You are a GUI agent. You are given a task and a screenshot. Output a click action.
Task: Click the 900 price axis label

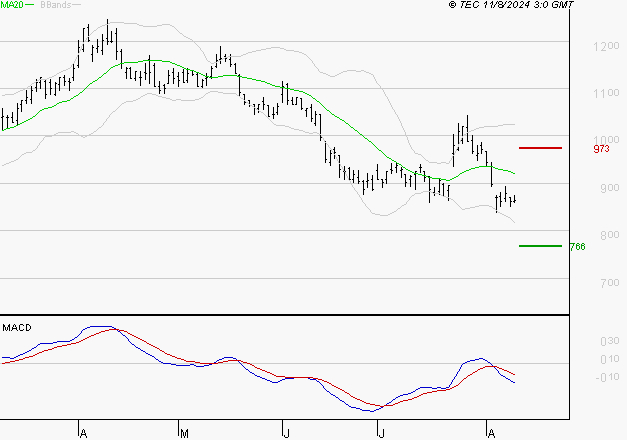(x=610, y=188)
